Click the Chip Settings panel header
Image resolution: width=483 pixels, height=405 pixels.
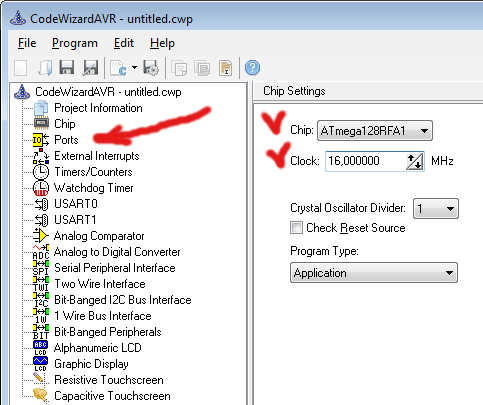tap(368, 91)
